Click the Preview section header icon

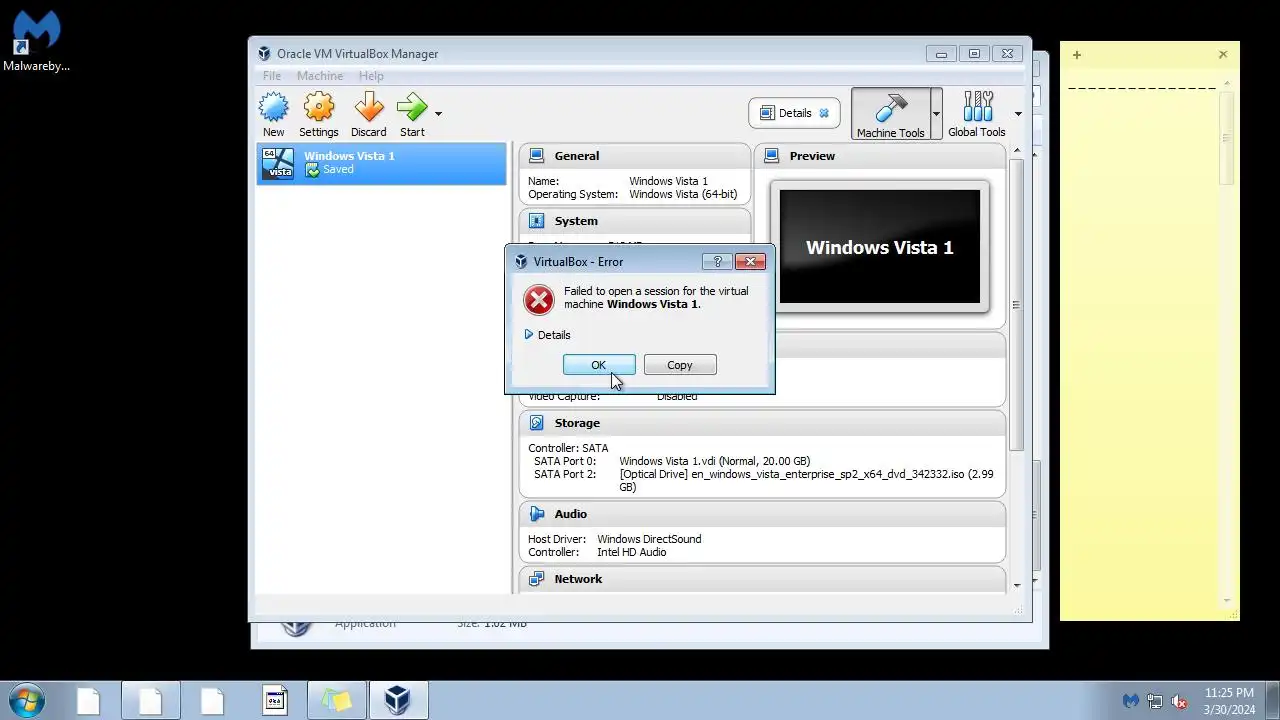[x=771, y=156]
